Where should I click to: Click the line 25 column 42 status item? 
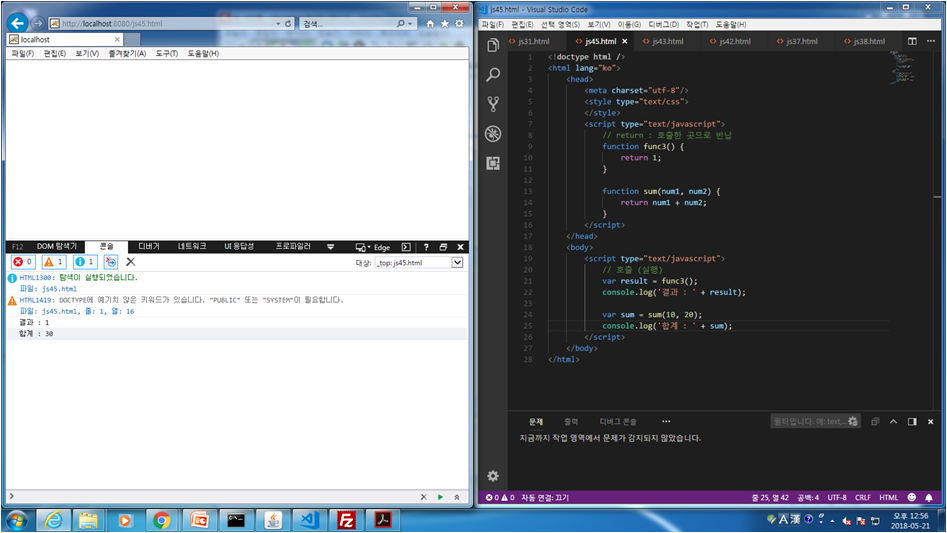tap(770, 497)
